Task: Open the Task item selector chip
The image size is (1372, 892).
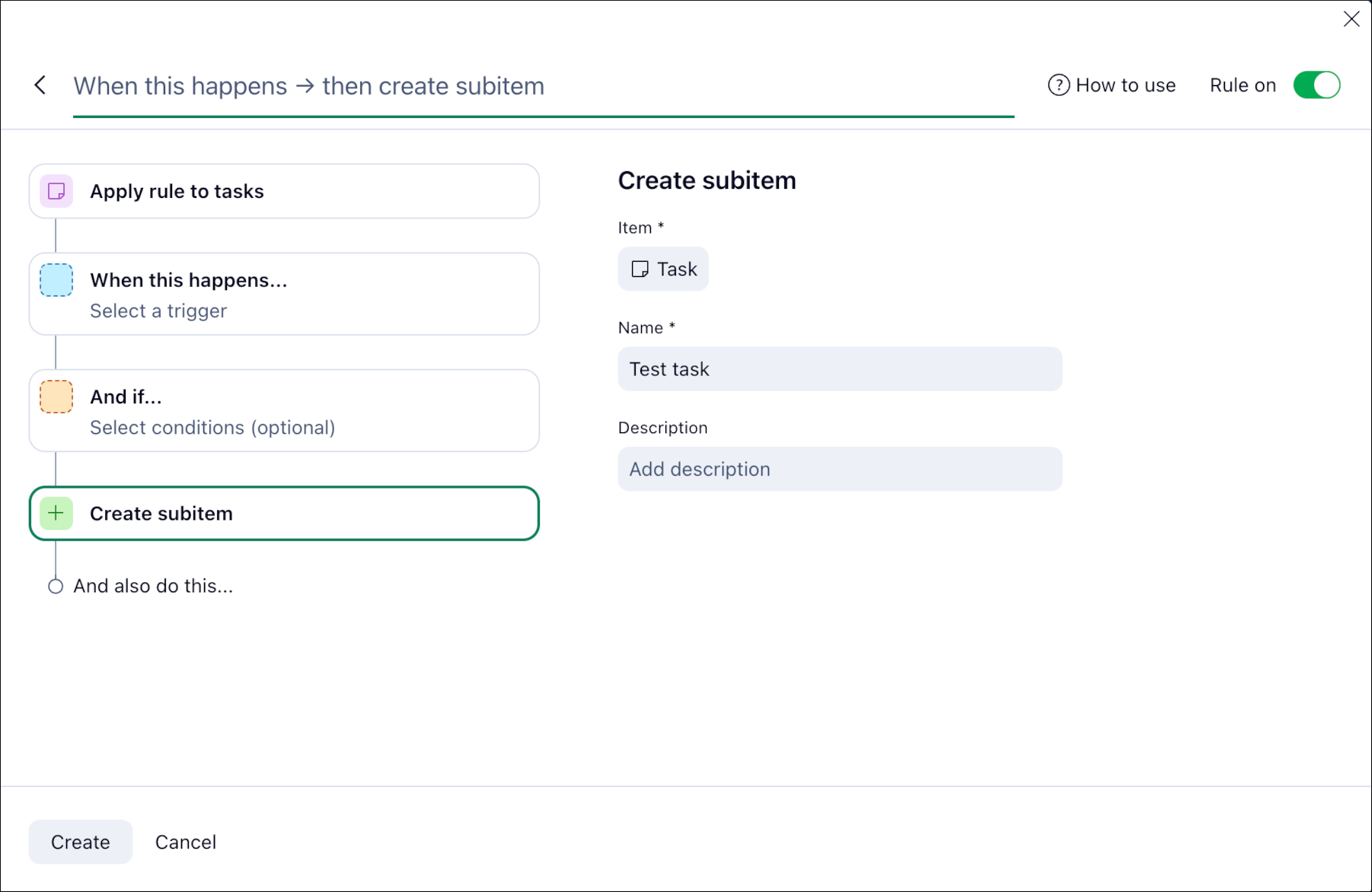Action: click(x=664, y=269)
